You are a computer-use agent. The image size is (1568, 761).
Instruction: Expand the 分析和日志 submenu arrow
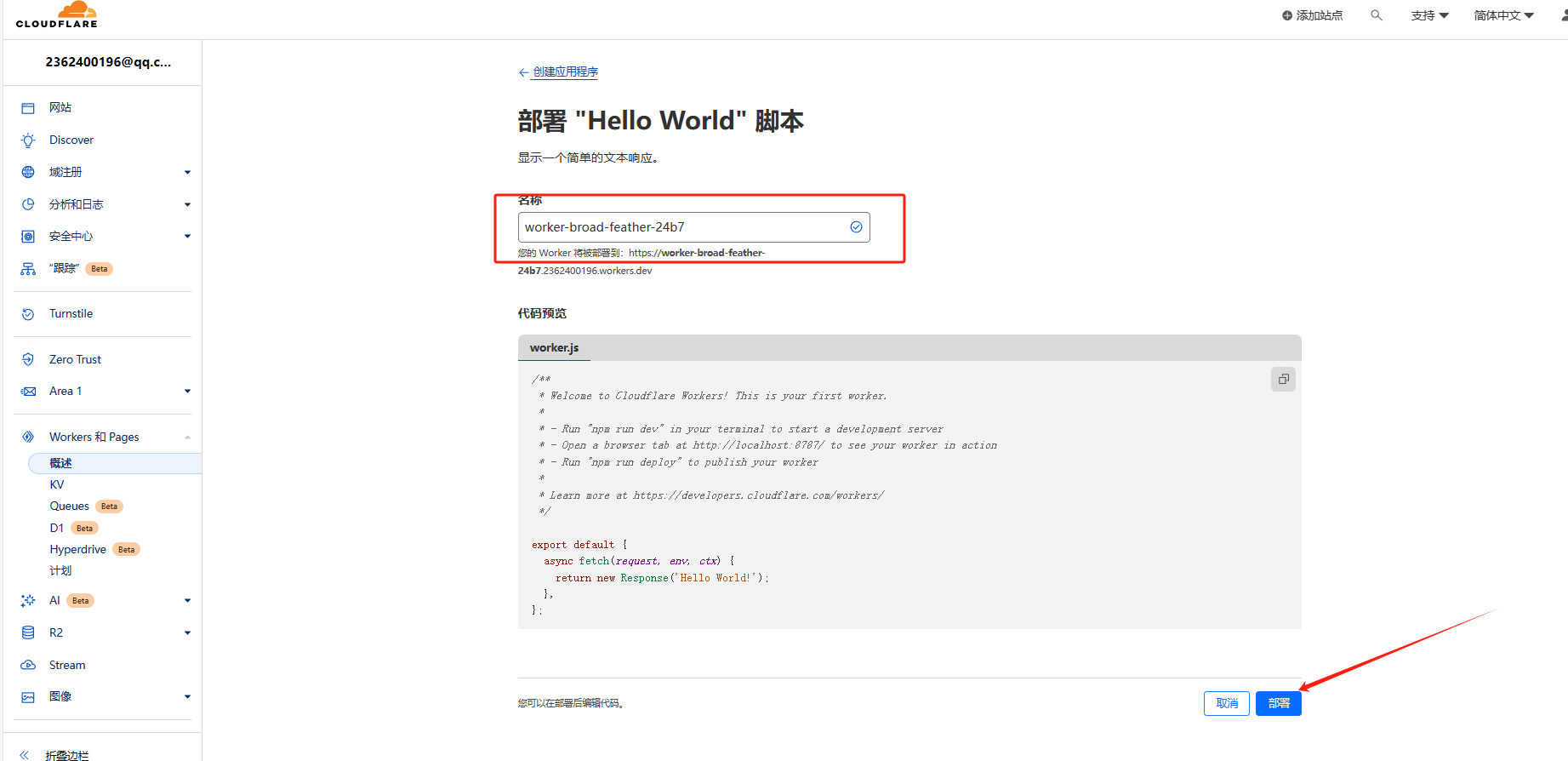tap(187, 205)
